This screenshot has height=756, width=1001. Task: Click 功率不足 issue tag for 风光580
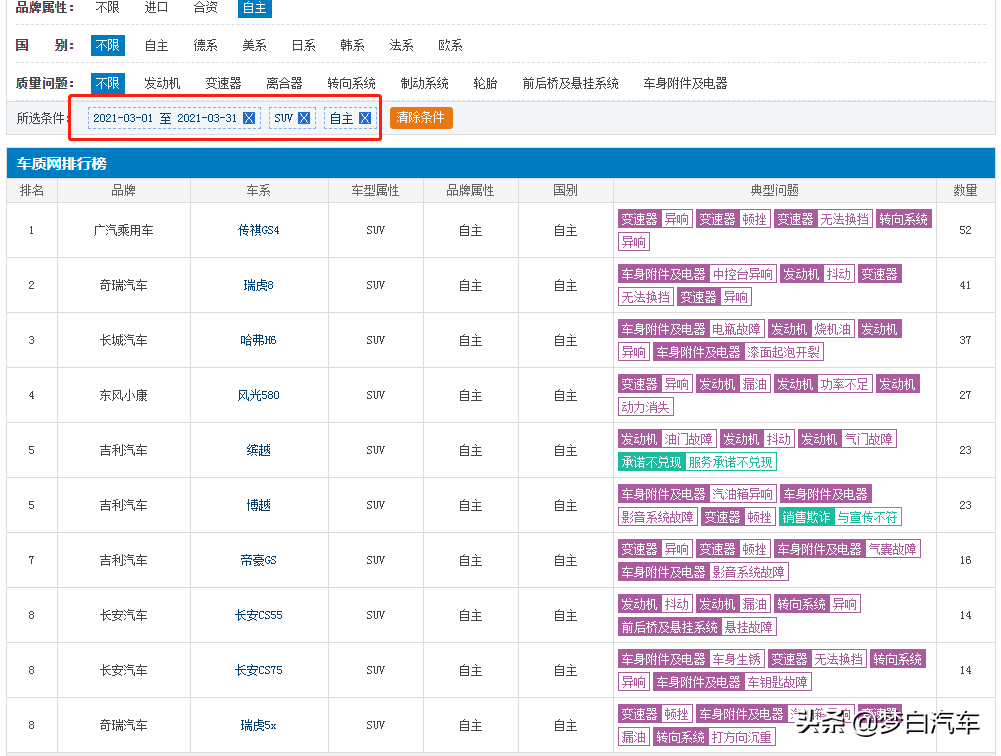(x=844, y=384)
